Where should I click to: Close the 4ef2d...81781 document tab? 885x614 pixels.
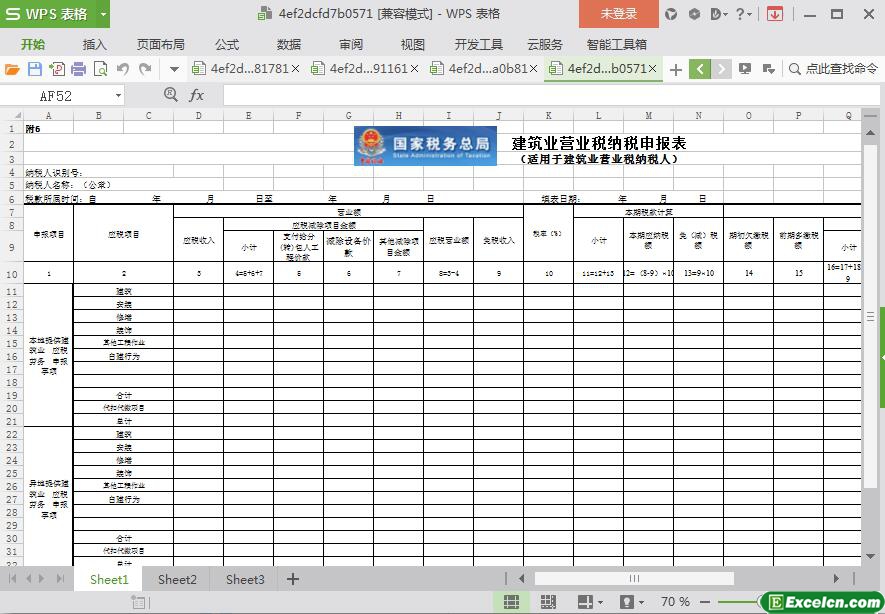[295, 69]
